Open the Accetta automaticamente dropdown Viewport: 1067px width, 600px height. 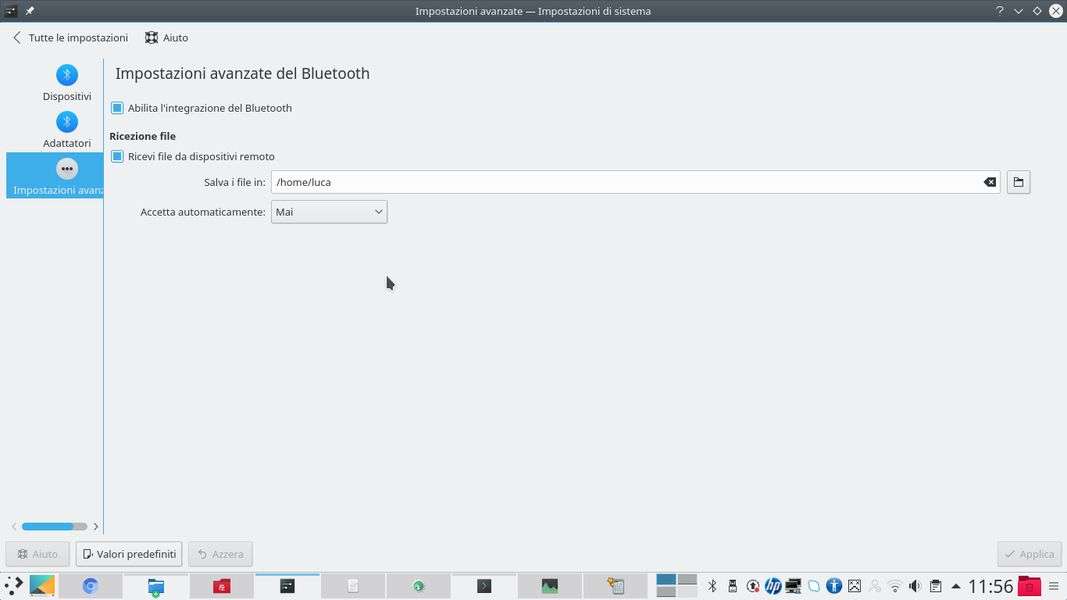329,212
